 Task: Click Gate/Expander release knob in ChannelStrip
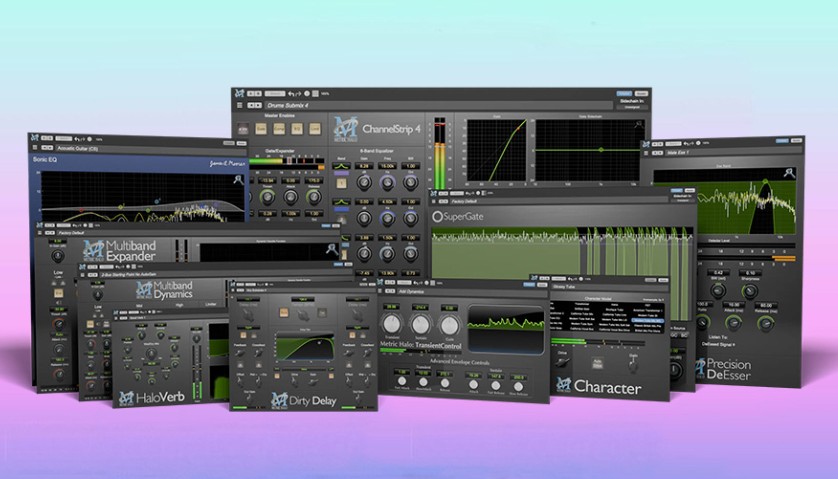(314, 197)
